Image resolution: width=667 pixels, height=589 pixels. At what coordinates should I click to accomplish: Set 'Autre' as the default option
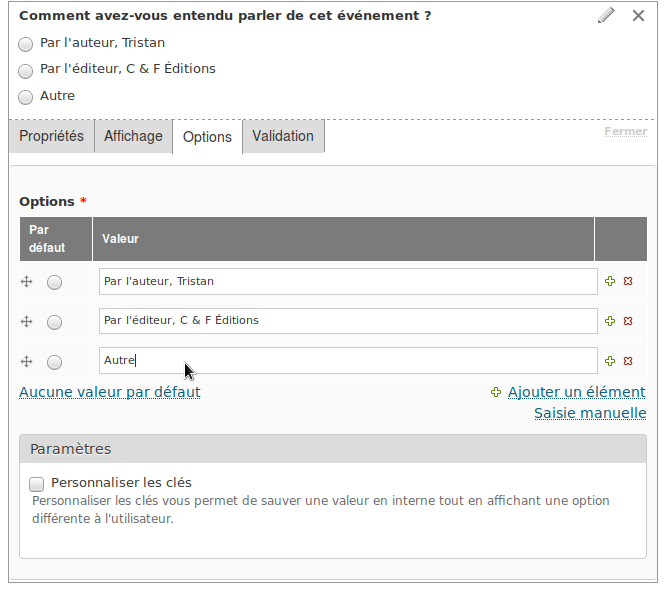(x=54, y=362)
